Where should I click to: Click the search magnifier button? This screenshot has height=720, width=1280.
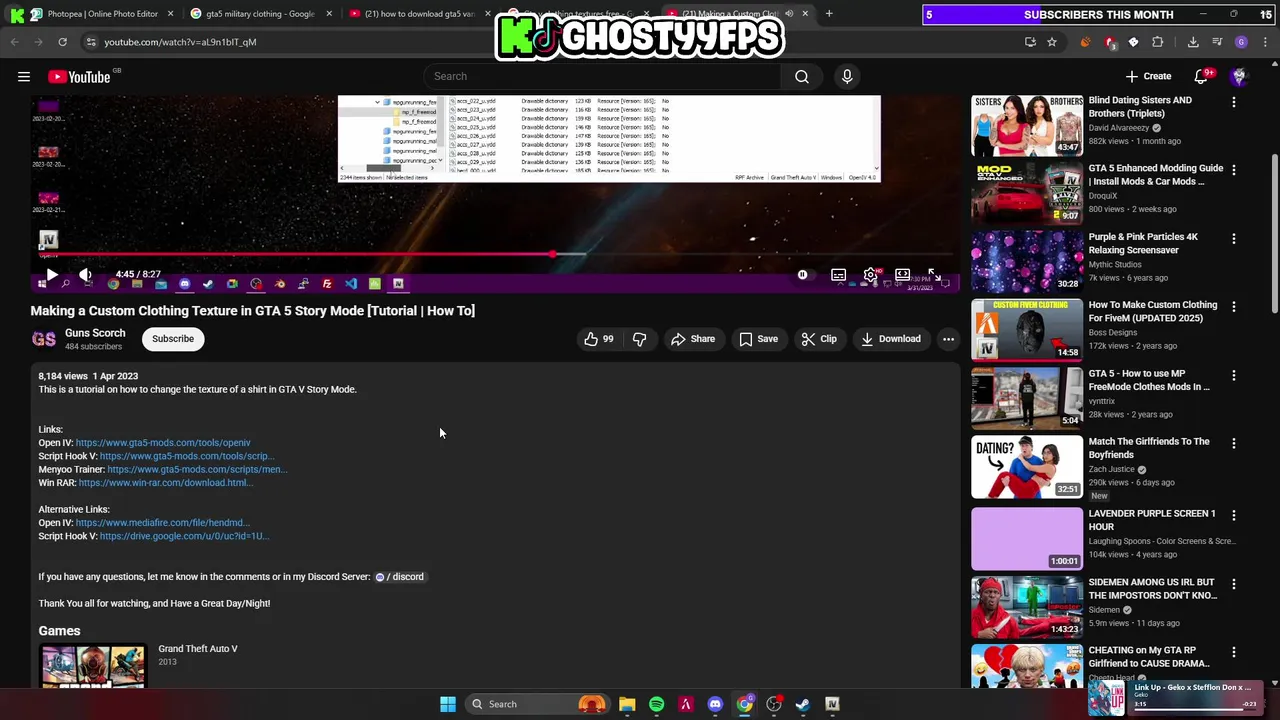pyautogui.click(x=802, y=77)
